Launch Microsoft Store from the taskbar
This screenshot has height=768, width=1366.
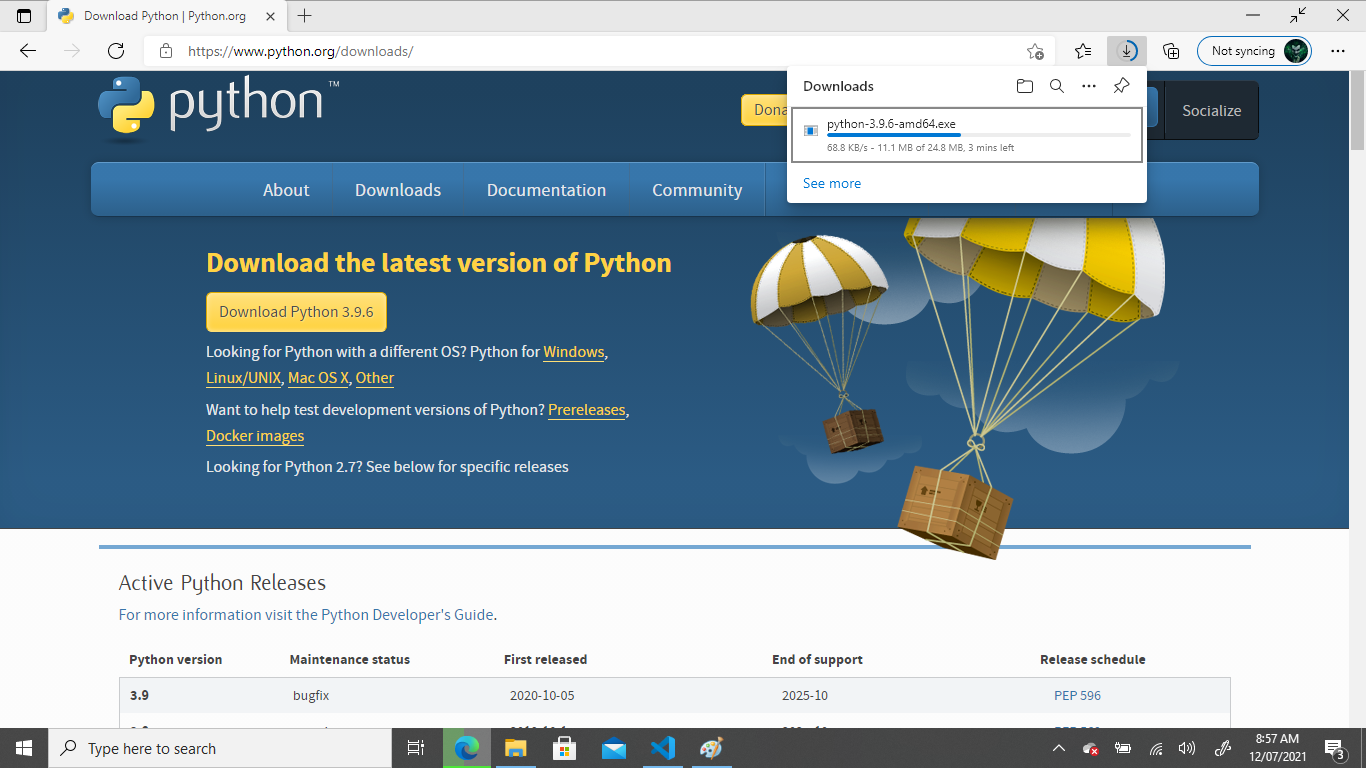pos(564,748)
